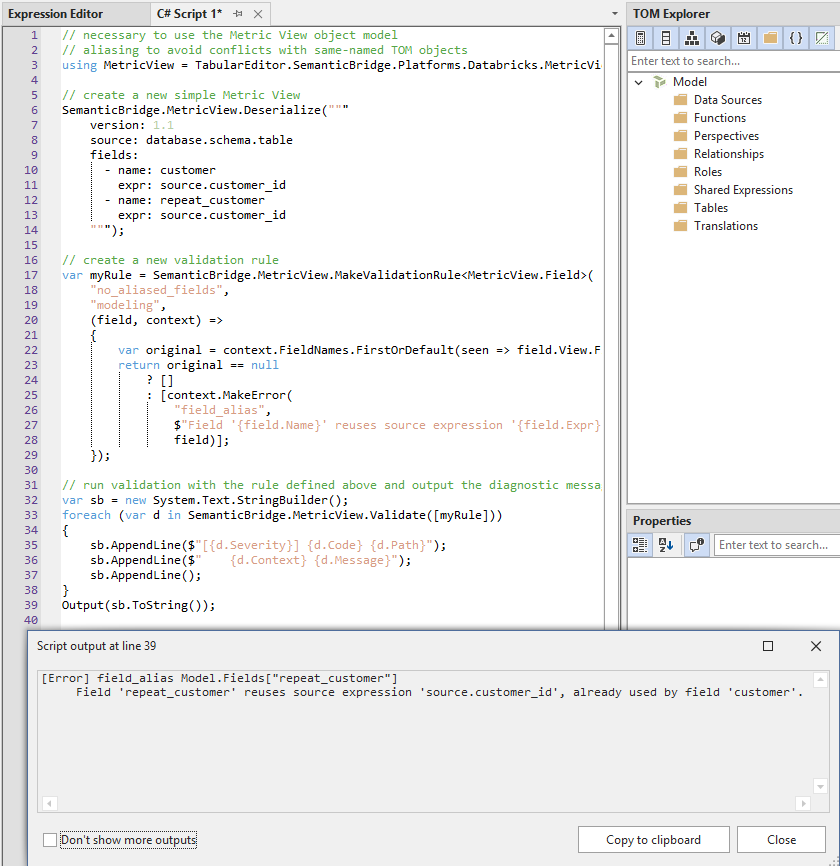Activate the C# Script 1* tab

pyautogui.click(x=189, y=14)
